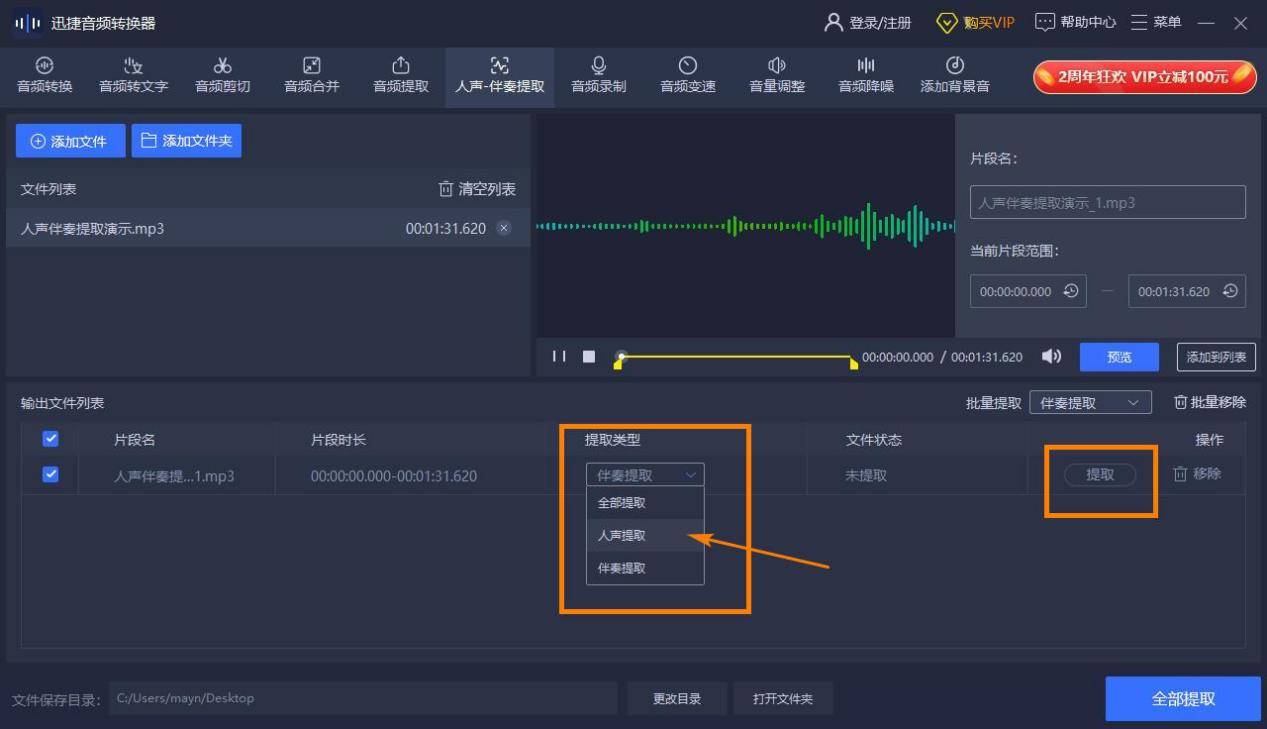Toggle the select-all header checkbox
This screenshot has width=1267, height=729.
(51, 439)
